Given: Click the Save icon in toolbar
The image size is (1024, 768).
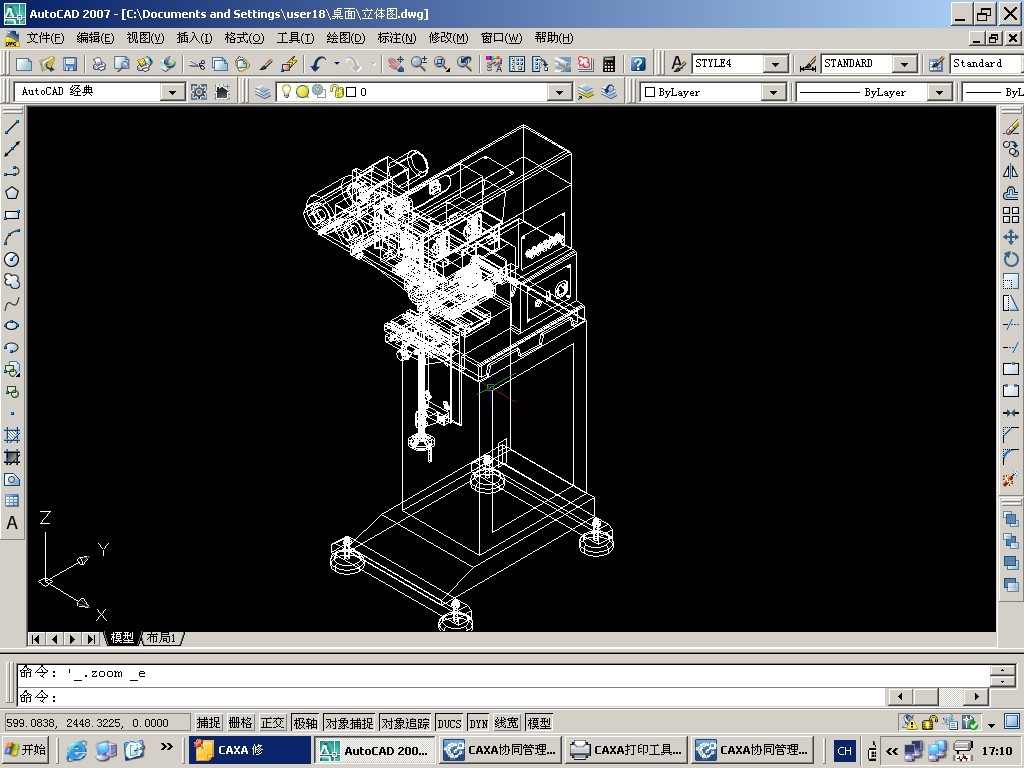Looking at the screenshot, I should point(69,64).
